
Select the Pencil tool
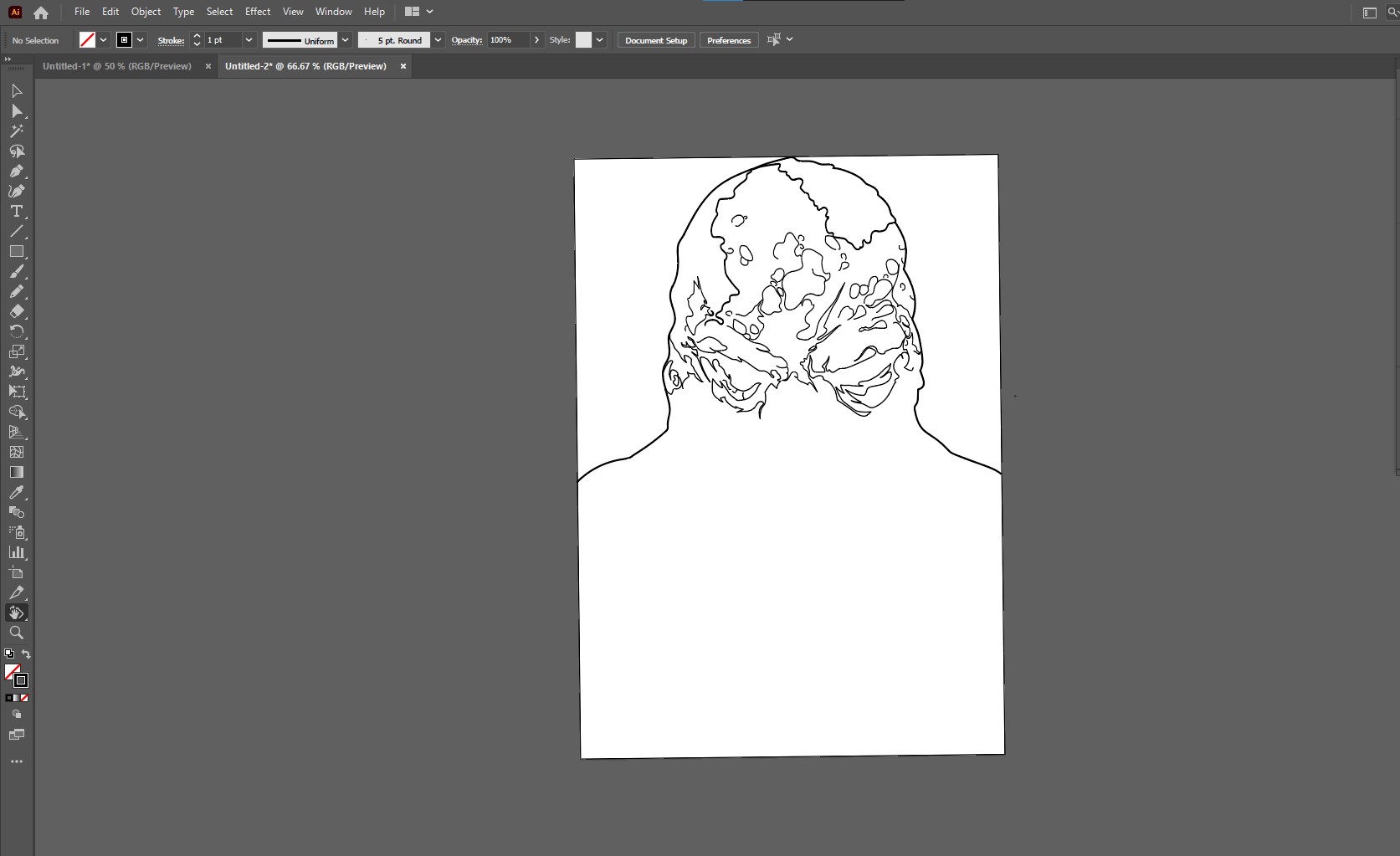coord(17,291)
